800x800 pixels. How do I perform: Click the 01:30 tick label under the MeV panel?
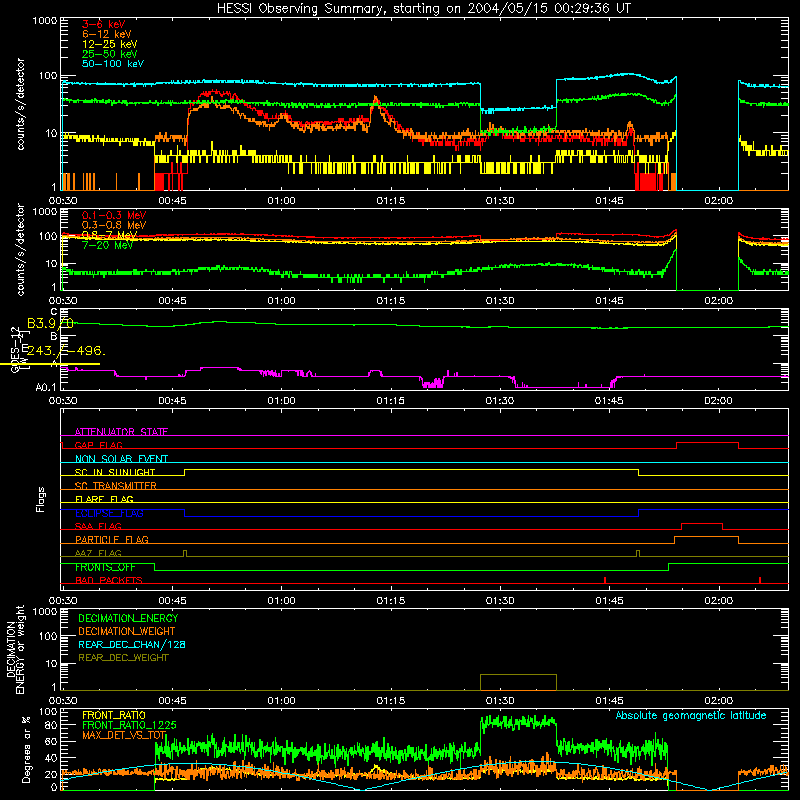500,301
